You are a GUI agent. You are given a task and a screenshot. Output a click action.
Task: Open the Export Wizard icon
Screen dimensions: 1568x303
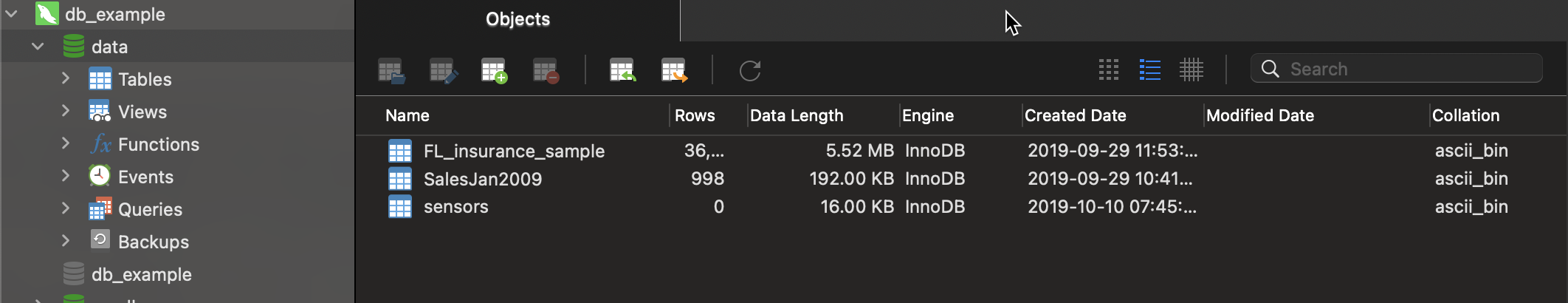click(674, 71)
